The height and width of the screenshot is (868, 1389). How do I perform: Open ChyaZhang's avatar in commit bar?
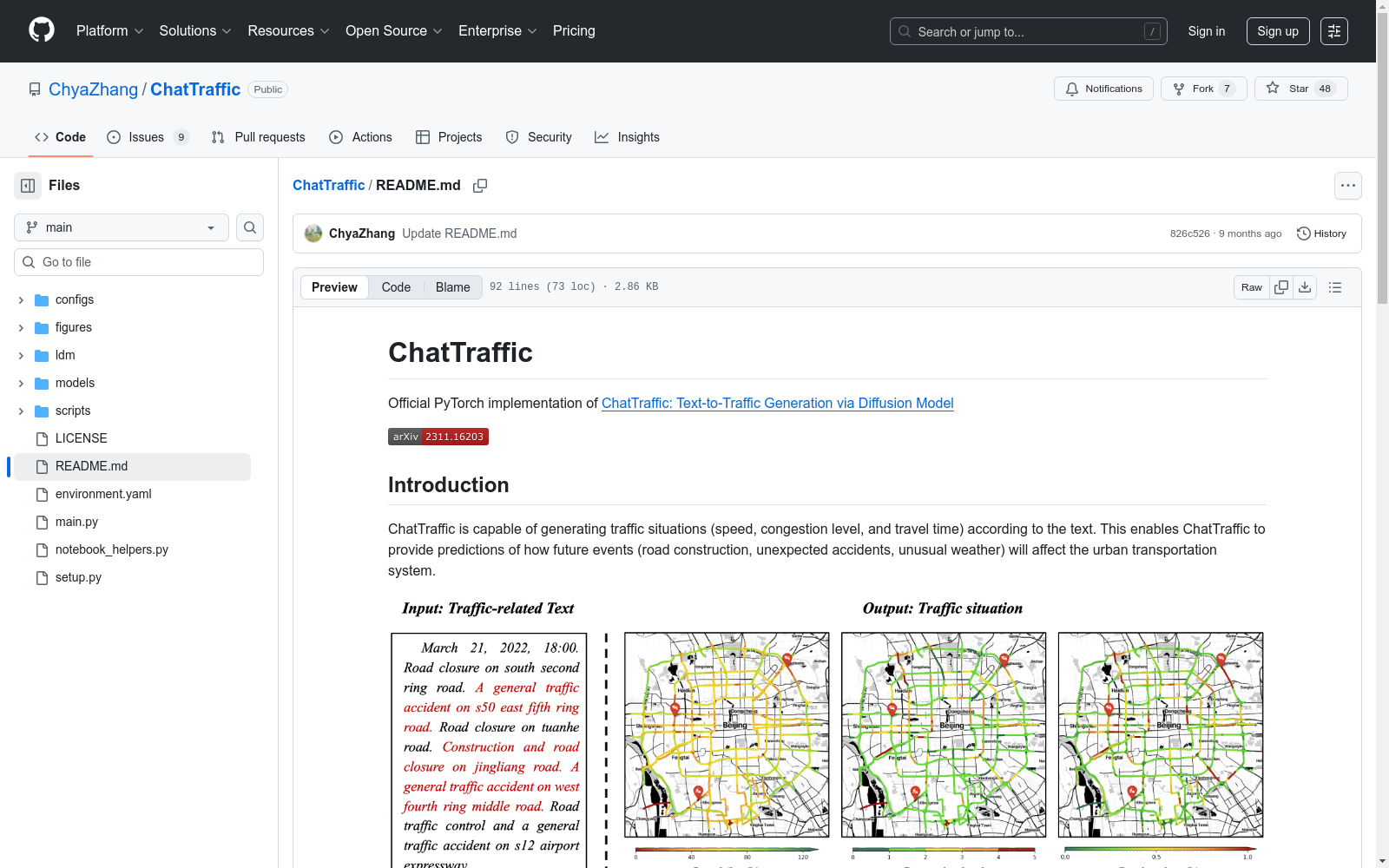point(313,233)
